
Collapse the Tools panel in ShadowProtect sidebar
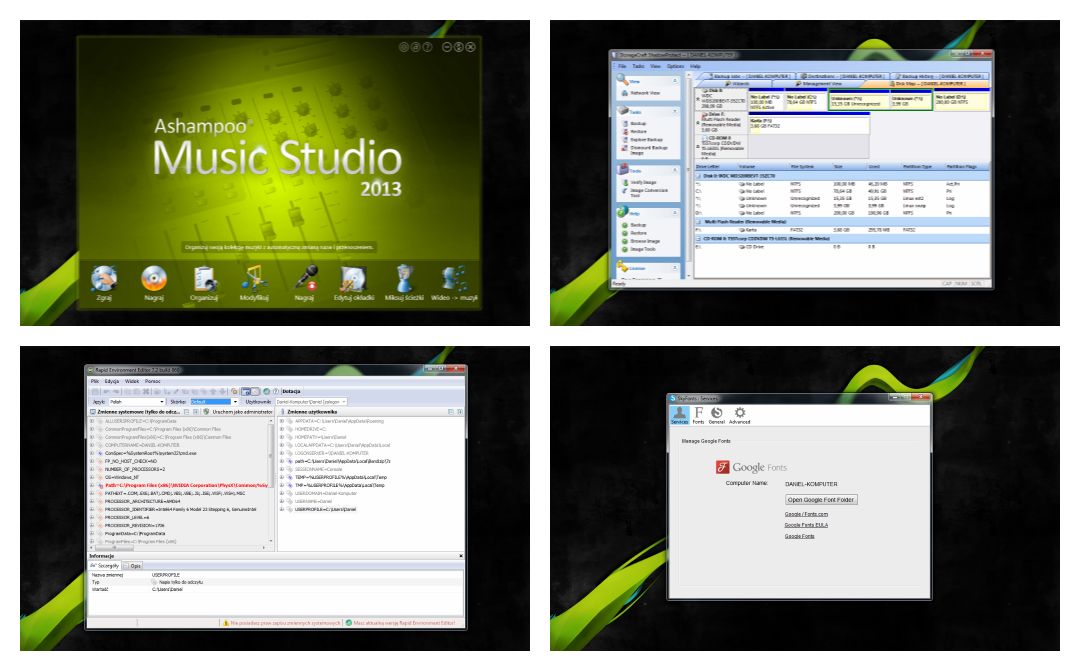[675, 169]
